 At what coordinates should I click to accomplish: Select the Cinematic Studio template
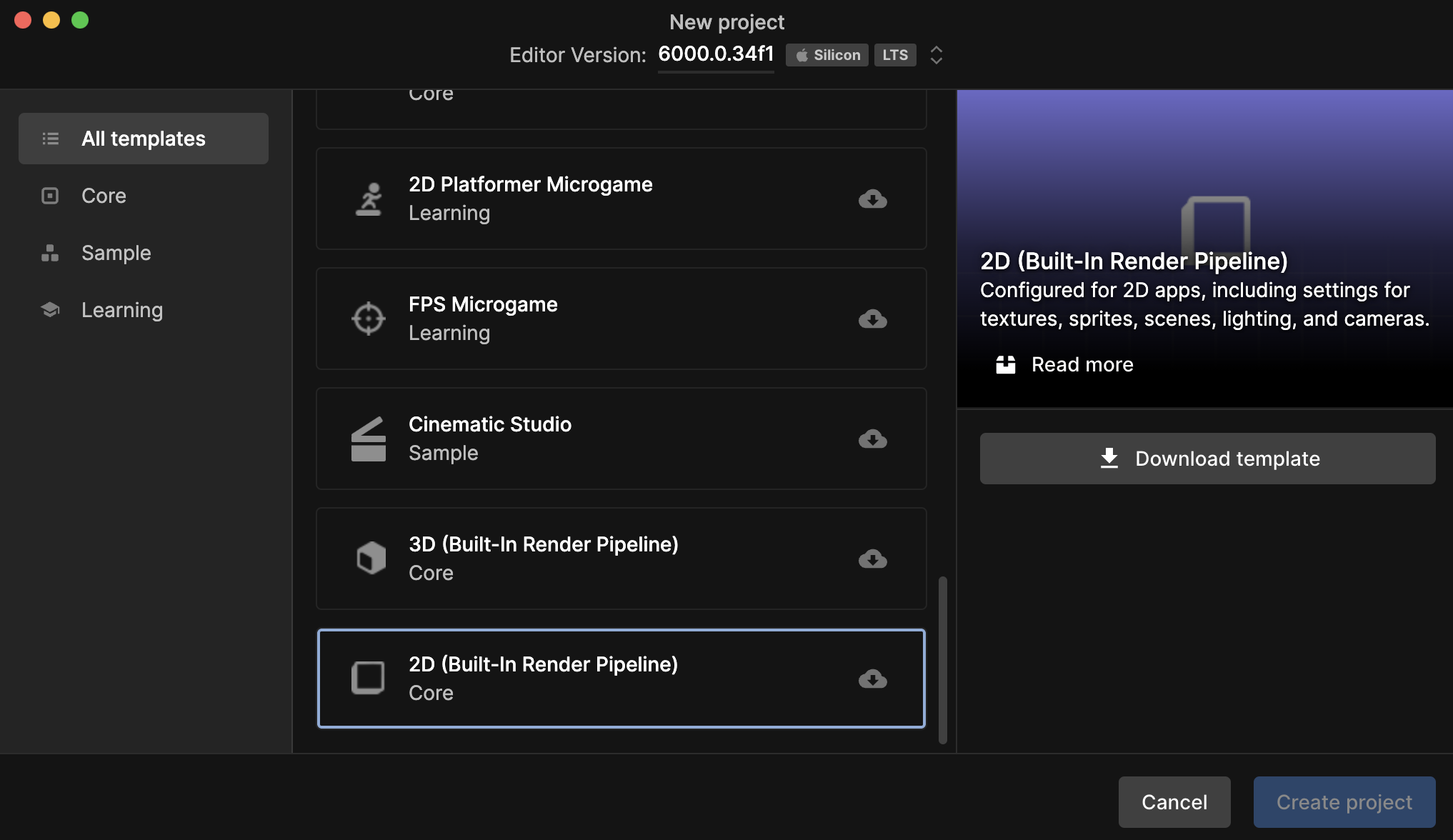tap(621, 439)
